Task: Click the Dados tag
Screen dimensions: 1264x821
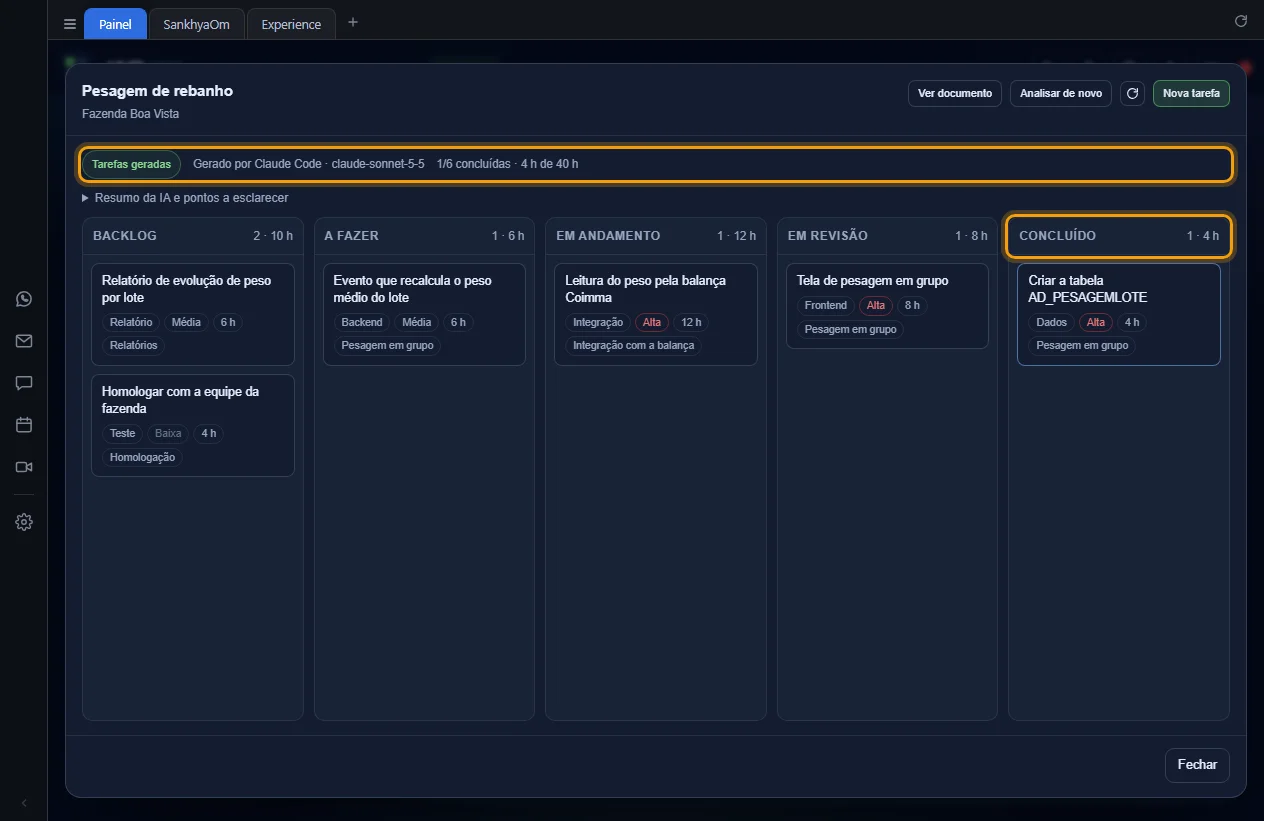Action: pyautogui.click(x=1052, y=323)
